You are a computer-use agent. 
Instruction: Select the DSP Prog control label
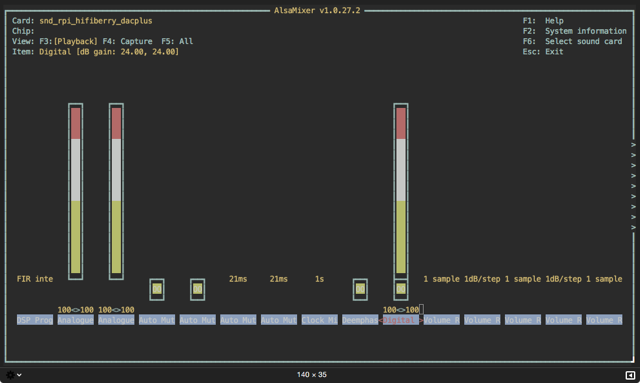coord(35,320)
